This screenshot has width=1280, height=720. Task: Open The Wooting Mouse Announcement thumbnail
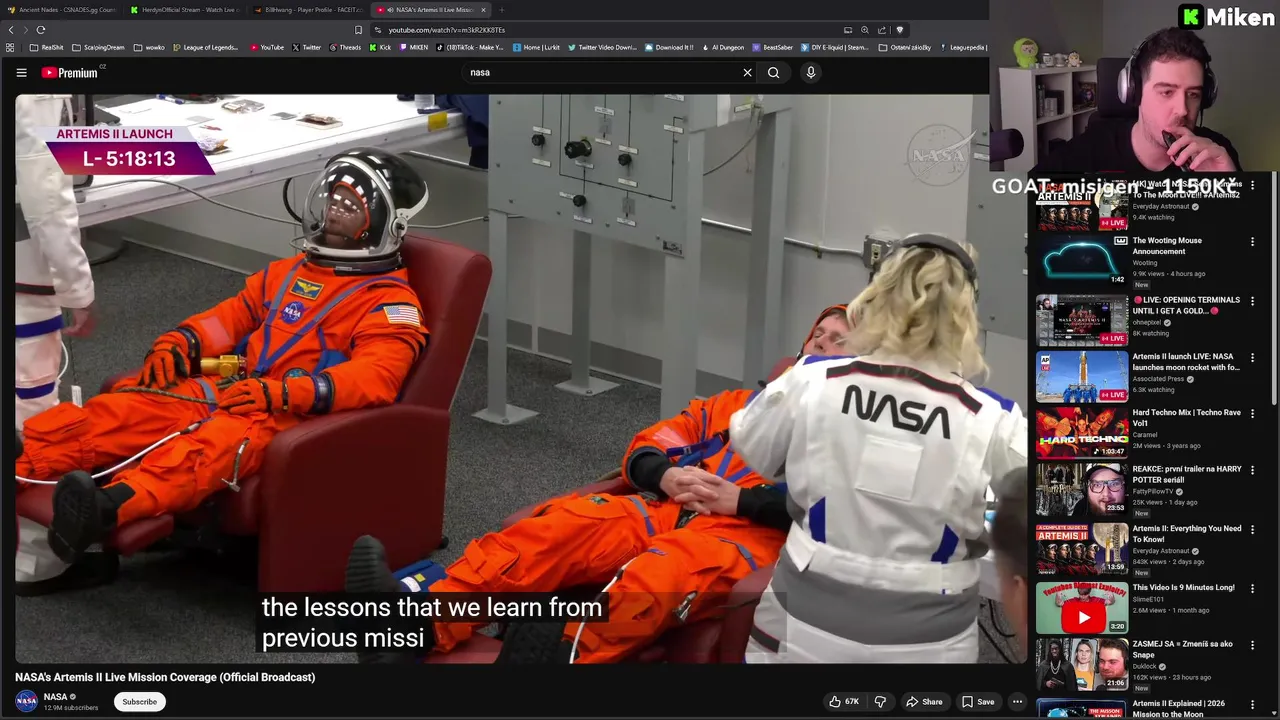pyautogui.click(x=1082, y=261)
